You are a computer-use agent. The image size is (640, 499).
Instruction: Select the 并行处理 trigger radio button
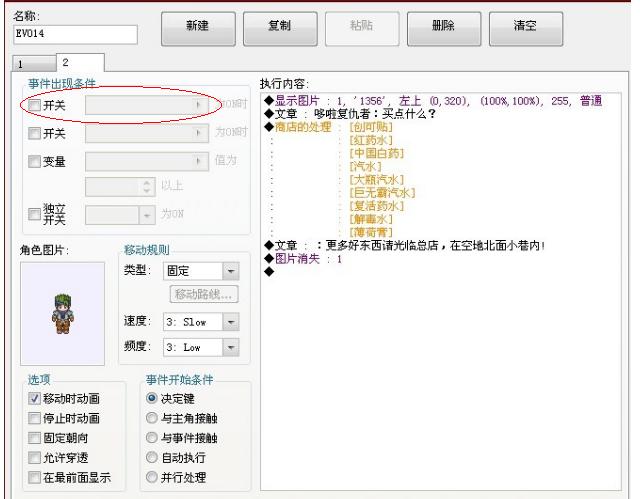point(151,477)
